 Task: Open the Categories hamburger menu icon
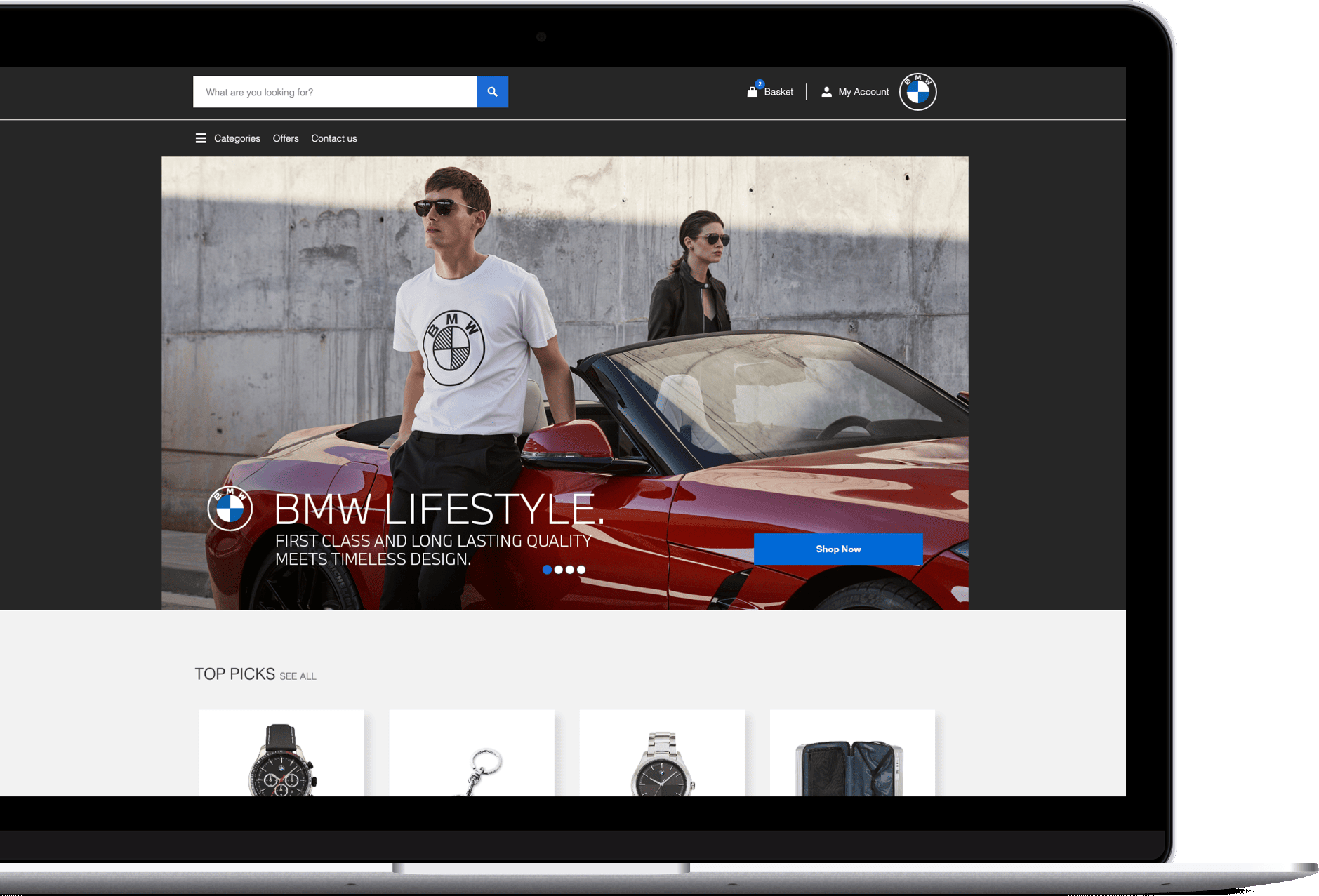coord(201,138)
